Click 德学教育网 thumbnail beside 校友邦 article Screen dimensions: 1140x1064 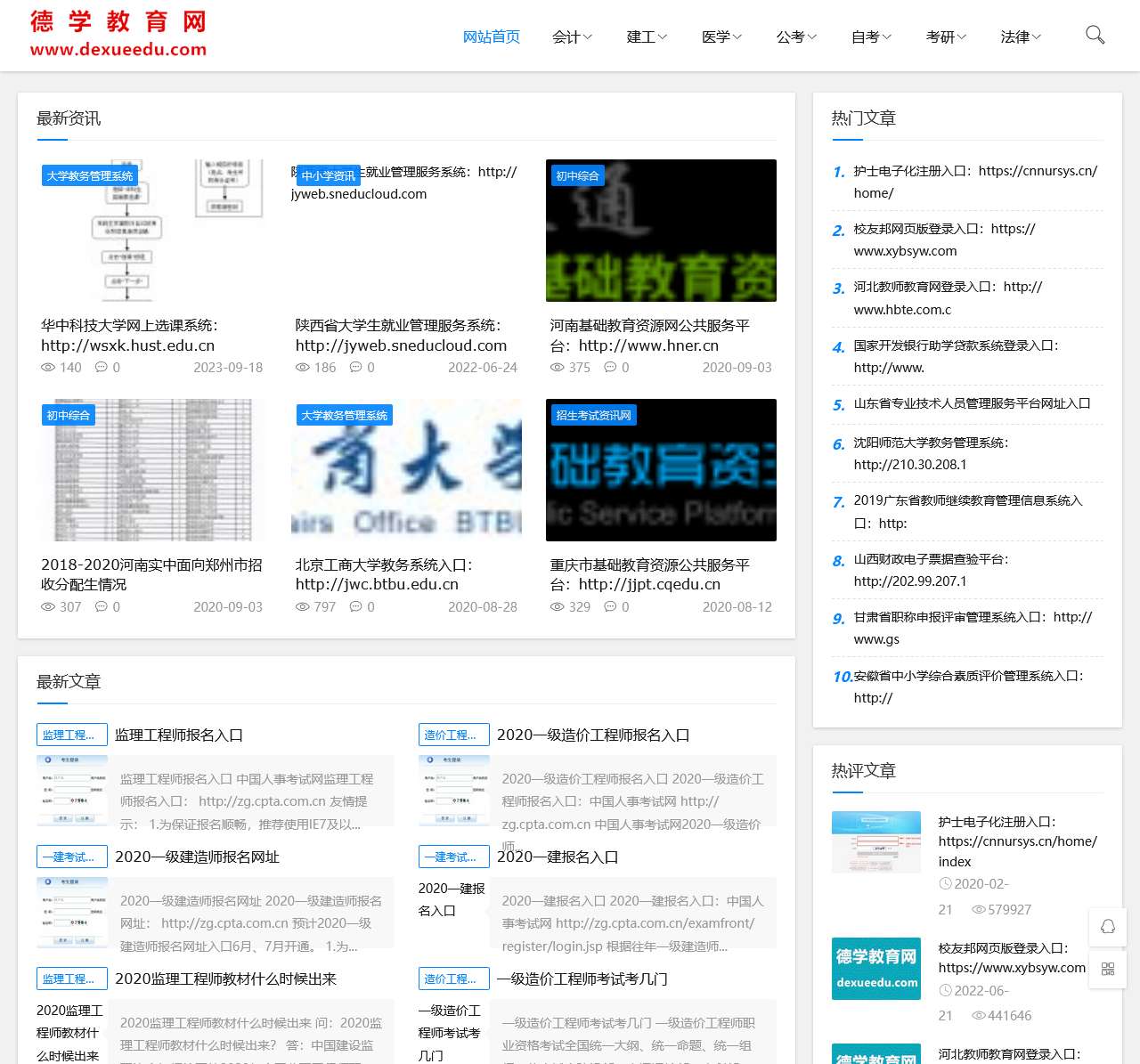[x=876, y=969]
